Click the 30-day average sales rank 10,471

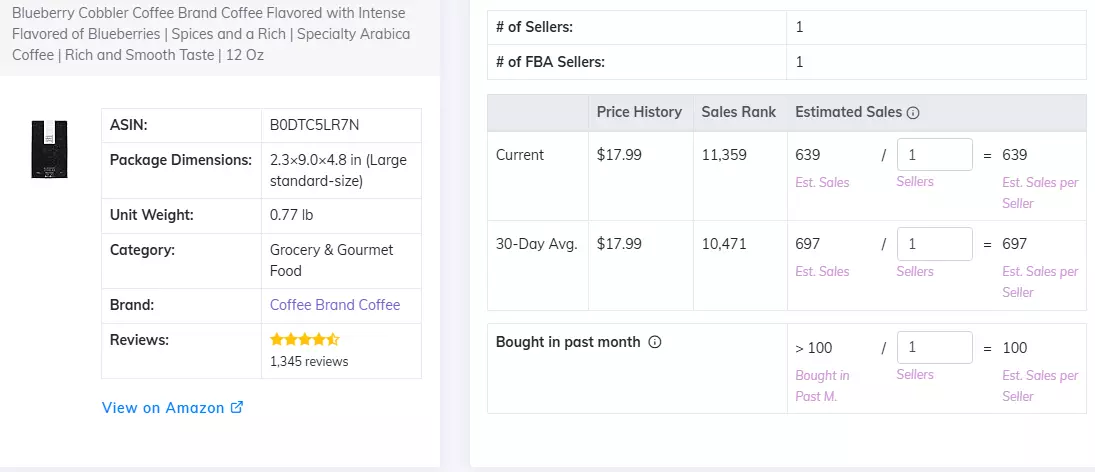click(x=724, y=244)
